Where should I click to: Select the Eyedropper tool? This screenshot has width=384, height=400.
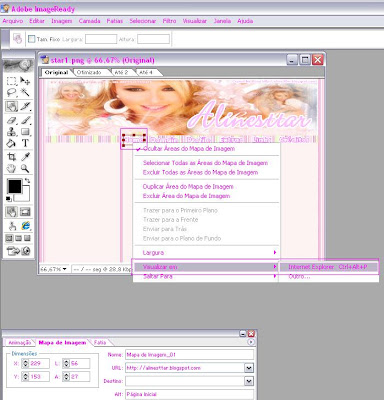click(25, 157)
